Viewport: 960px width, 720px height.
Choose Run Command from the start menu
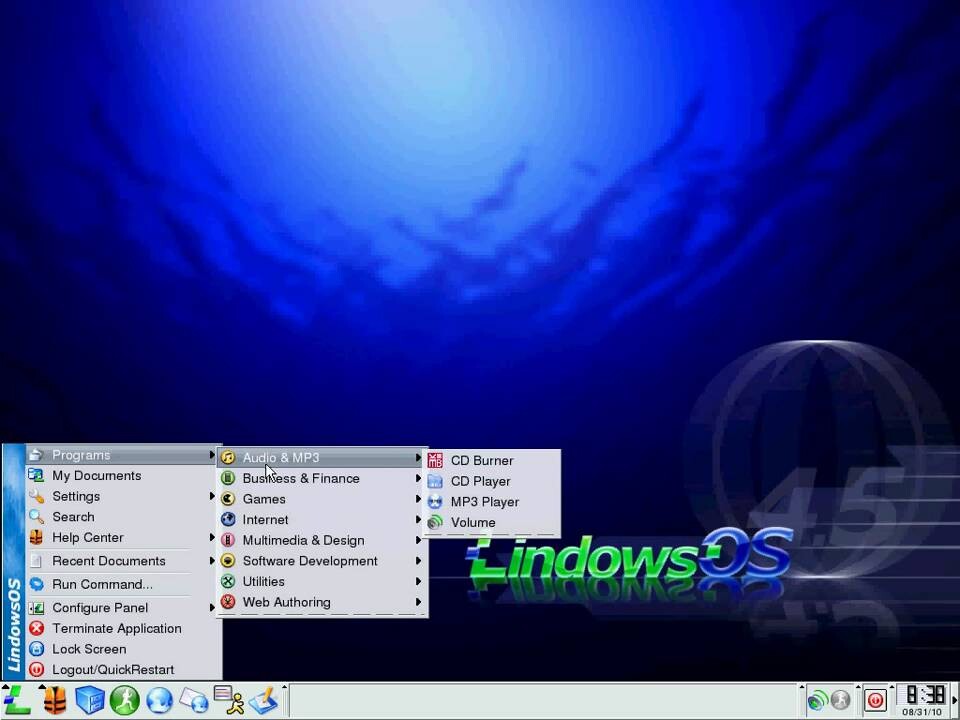point(101,584)
